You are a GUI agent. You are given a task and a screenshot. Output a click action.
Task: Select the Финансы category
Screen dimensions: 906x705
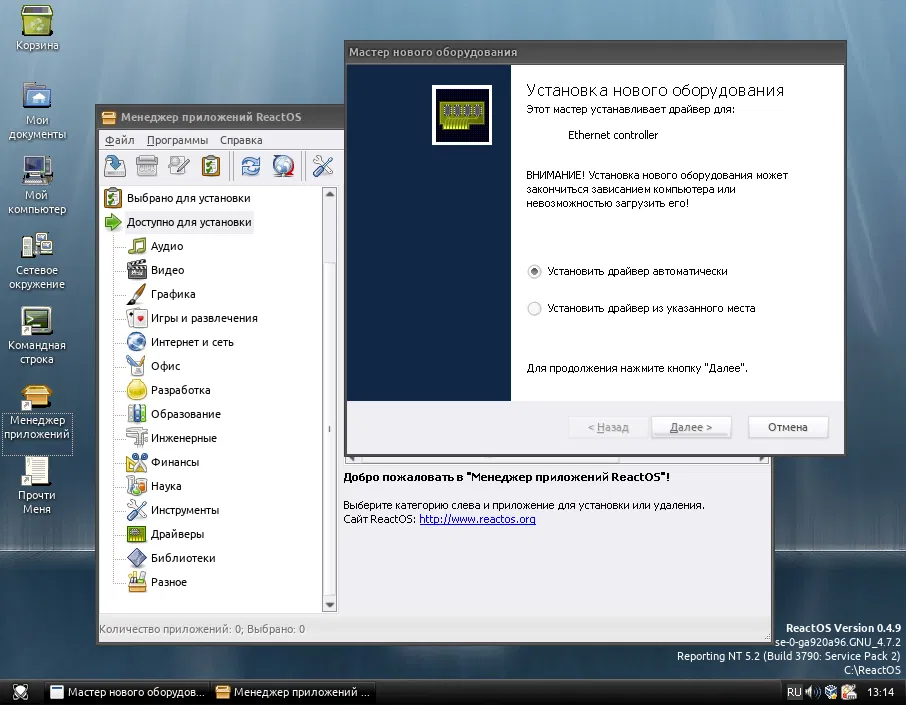click(x=174, y=462)
